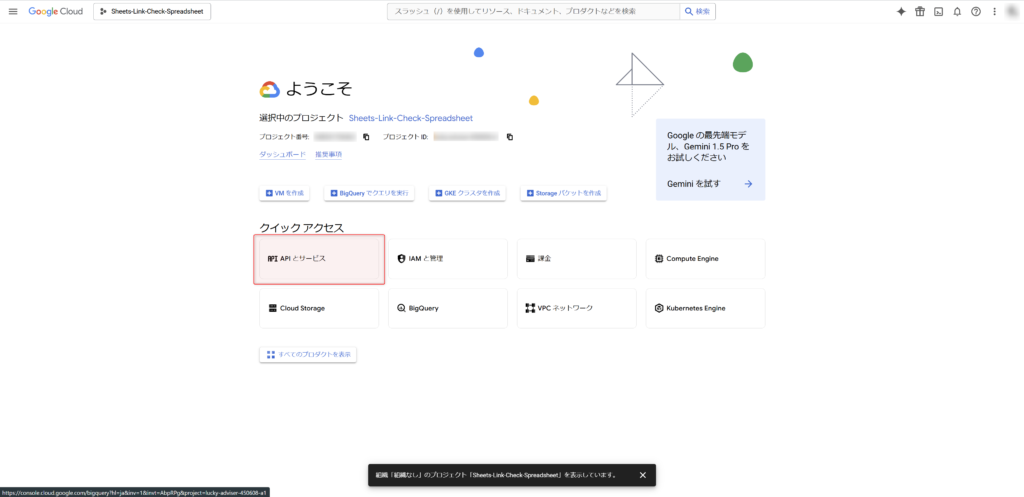Screen dimensions: 1024x497
Task: Click Storage バケットを作成 button
Action: (x=563, y=192)
